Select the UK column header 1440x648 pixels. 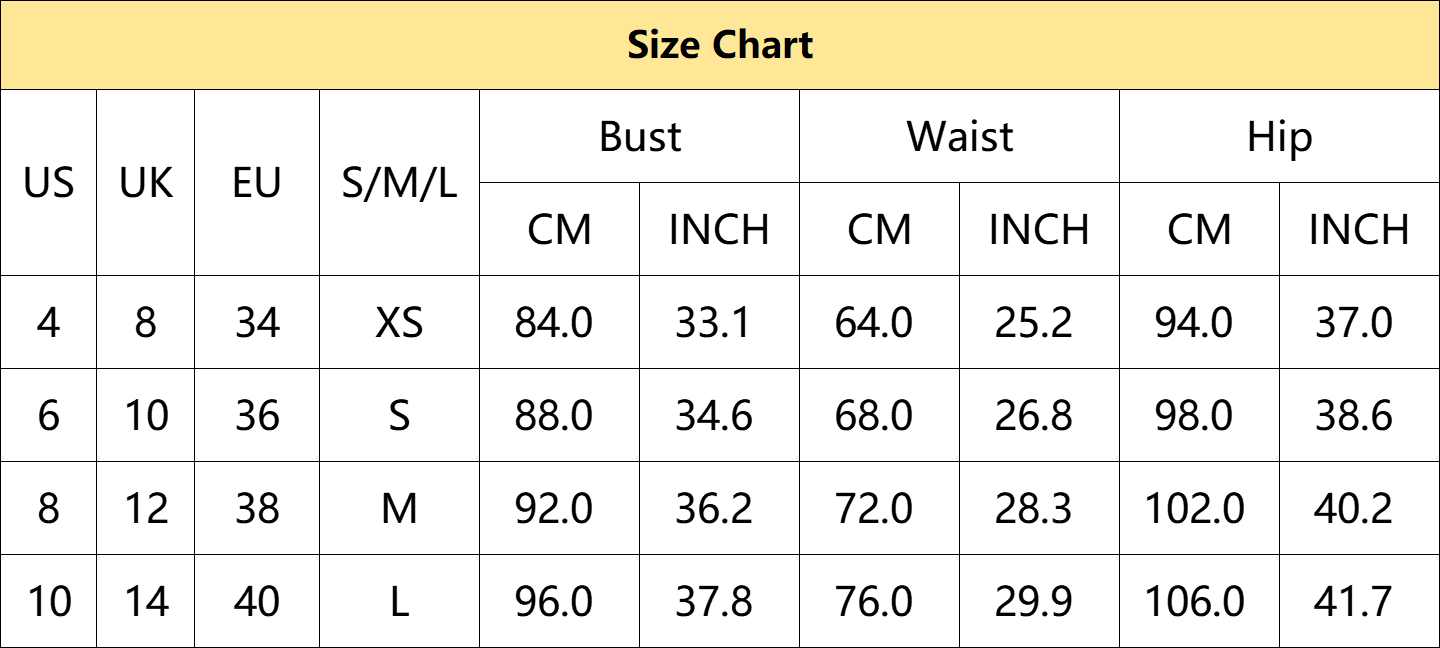pos(146,183)
